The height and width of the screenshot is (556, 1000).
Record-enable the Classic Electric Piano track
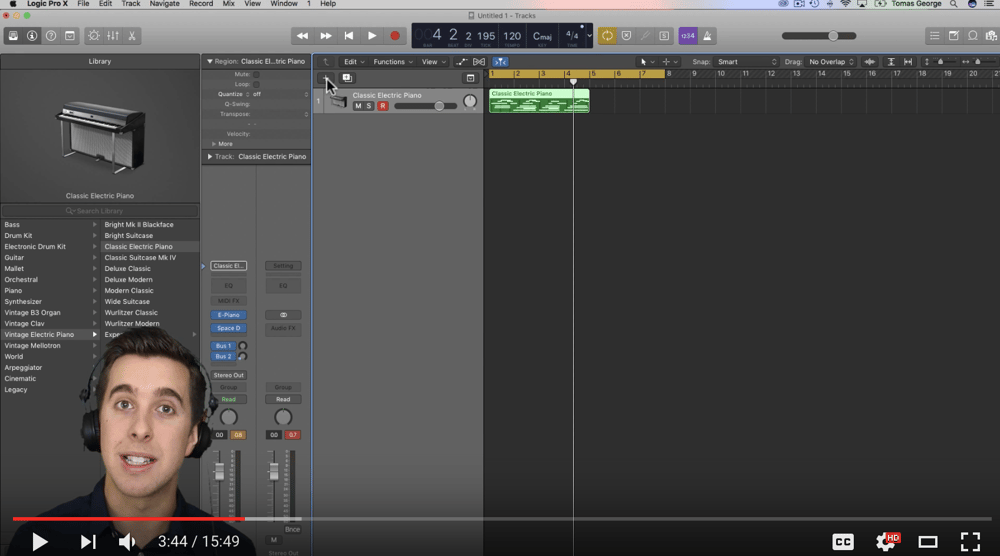coord(383,106)
